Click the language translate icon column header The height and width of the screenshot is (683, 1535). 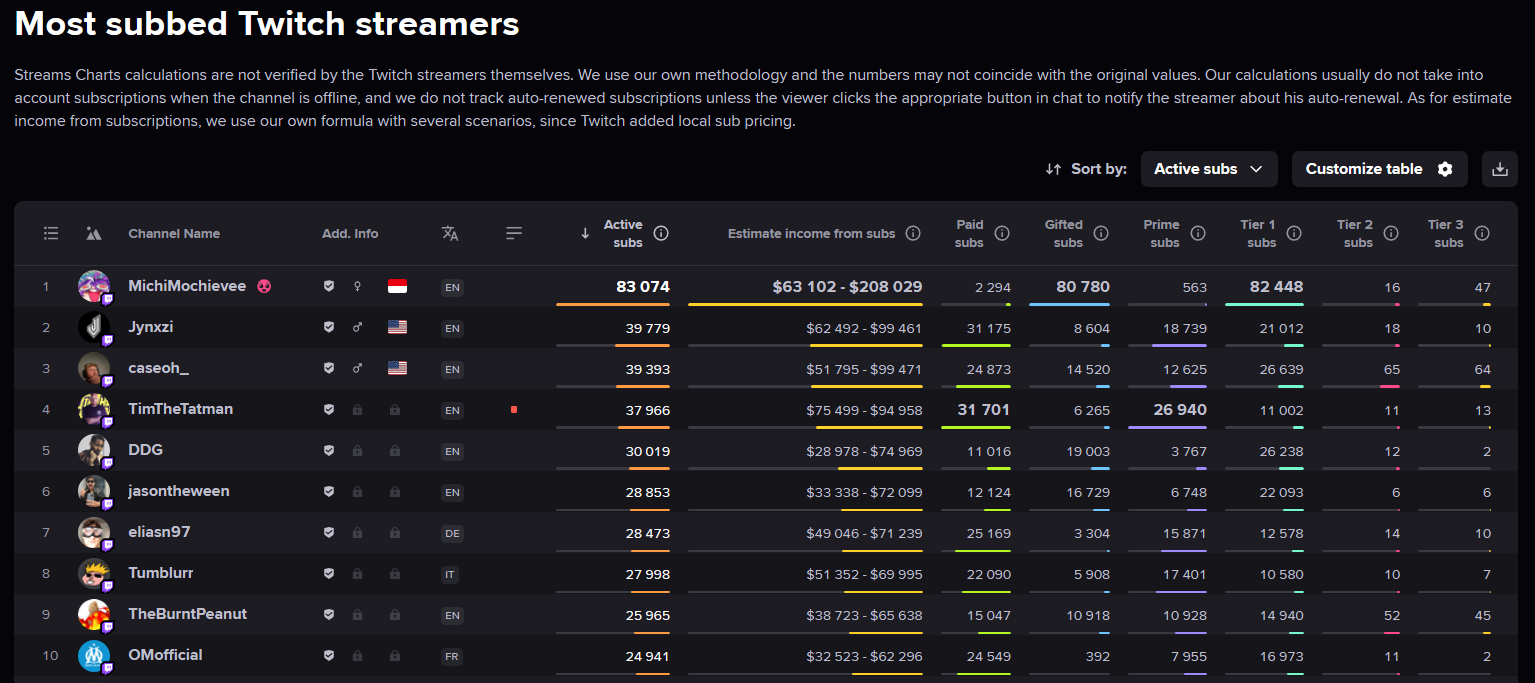point(450,233)
